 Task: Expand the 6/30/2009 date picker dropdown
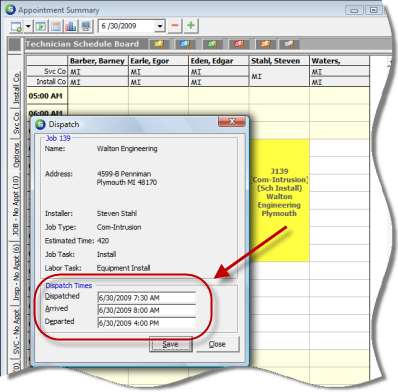pyautogui.click(x=160, y=26)
